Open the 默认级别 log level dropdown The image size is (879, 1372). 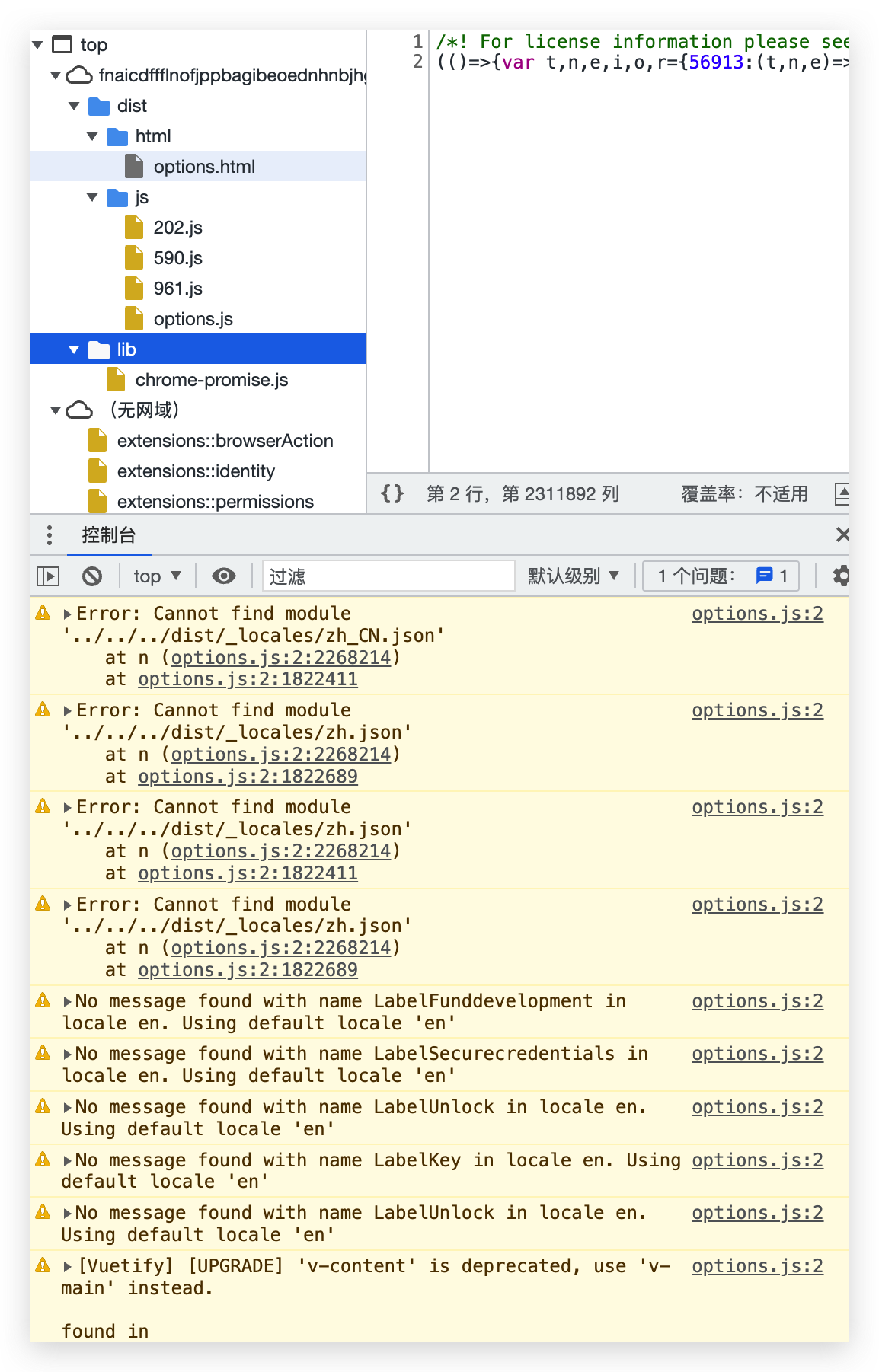(x=574, y=576)
